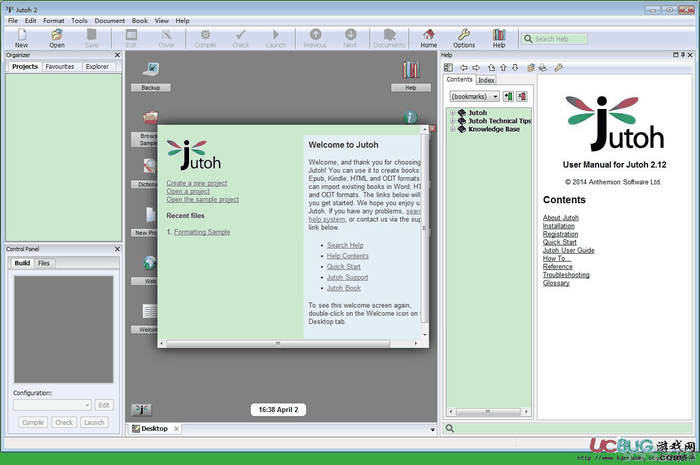Open the File menu
Screen dimensions: 700x465
point(13,21)
